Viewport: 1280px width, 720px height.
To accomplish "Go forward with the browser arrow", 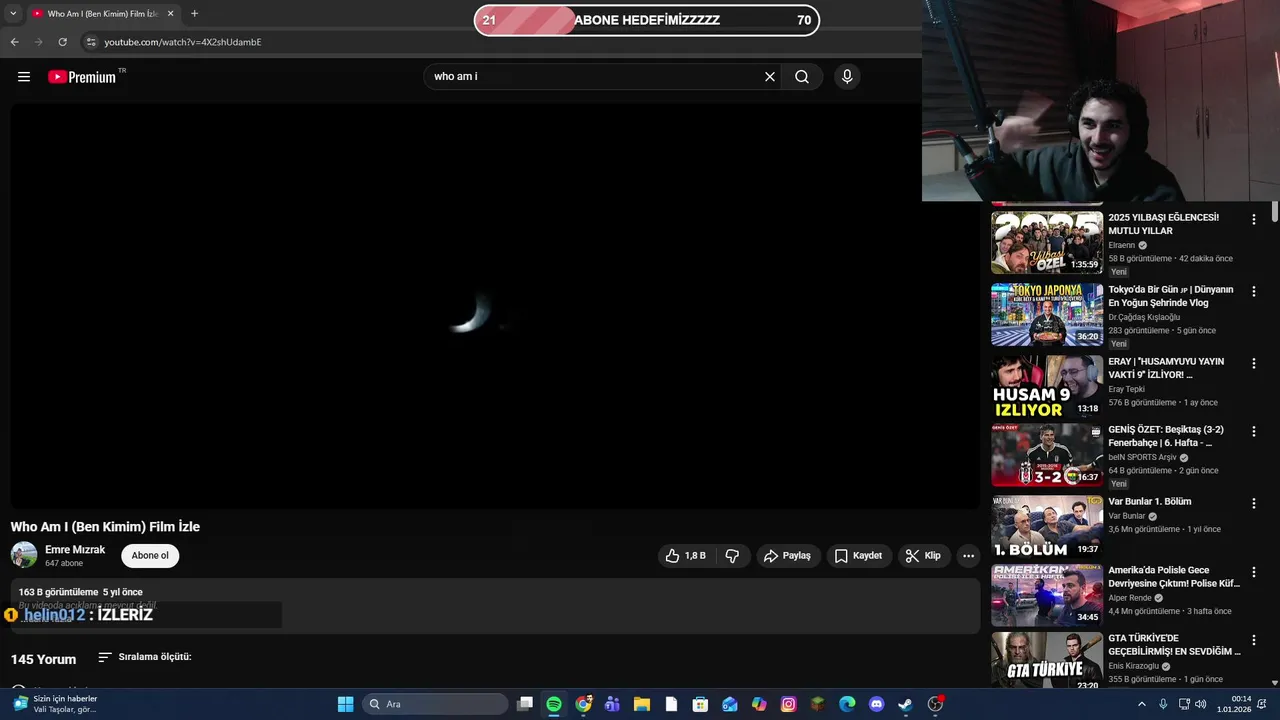I will tap(38, 42).
